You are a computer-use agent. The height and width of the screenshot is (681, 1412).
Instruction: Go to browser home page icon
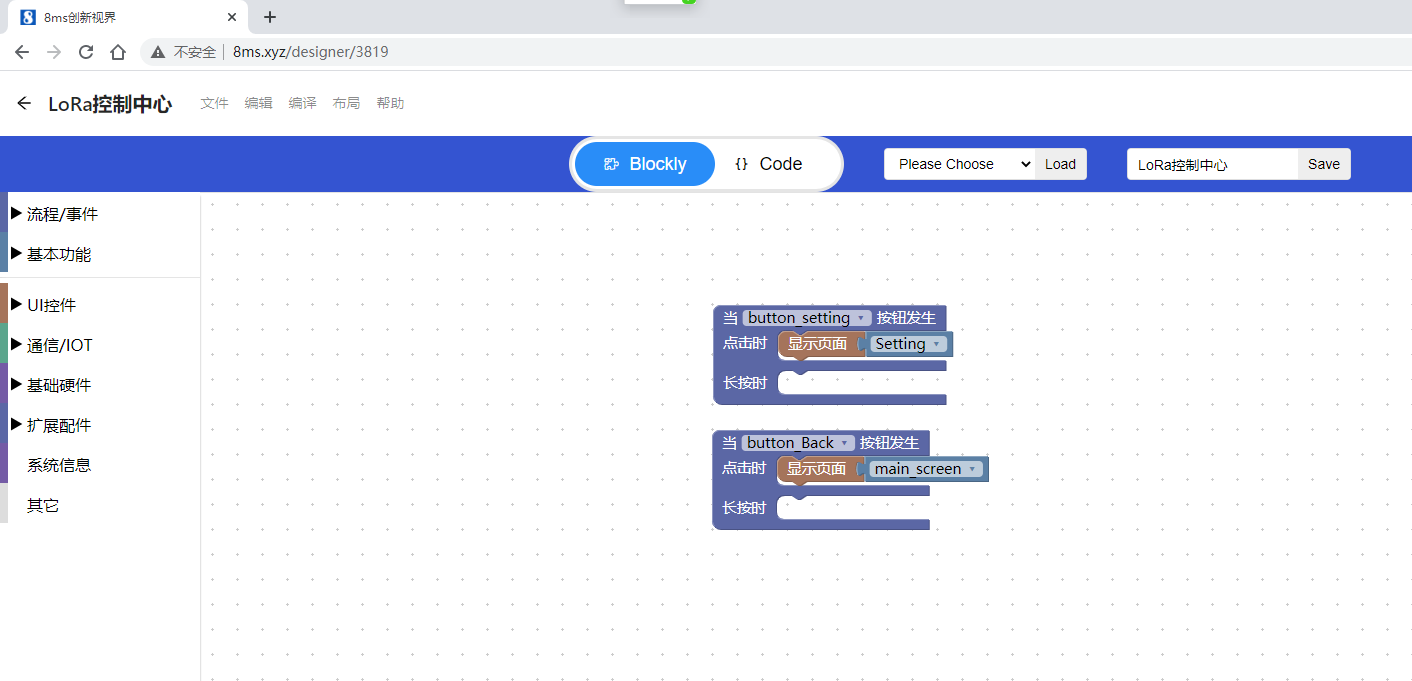click(x=118, y=52)
